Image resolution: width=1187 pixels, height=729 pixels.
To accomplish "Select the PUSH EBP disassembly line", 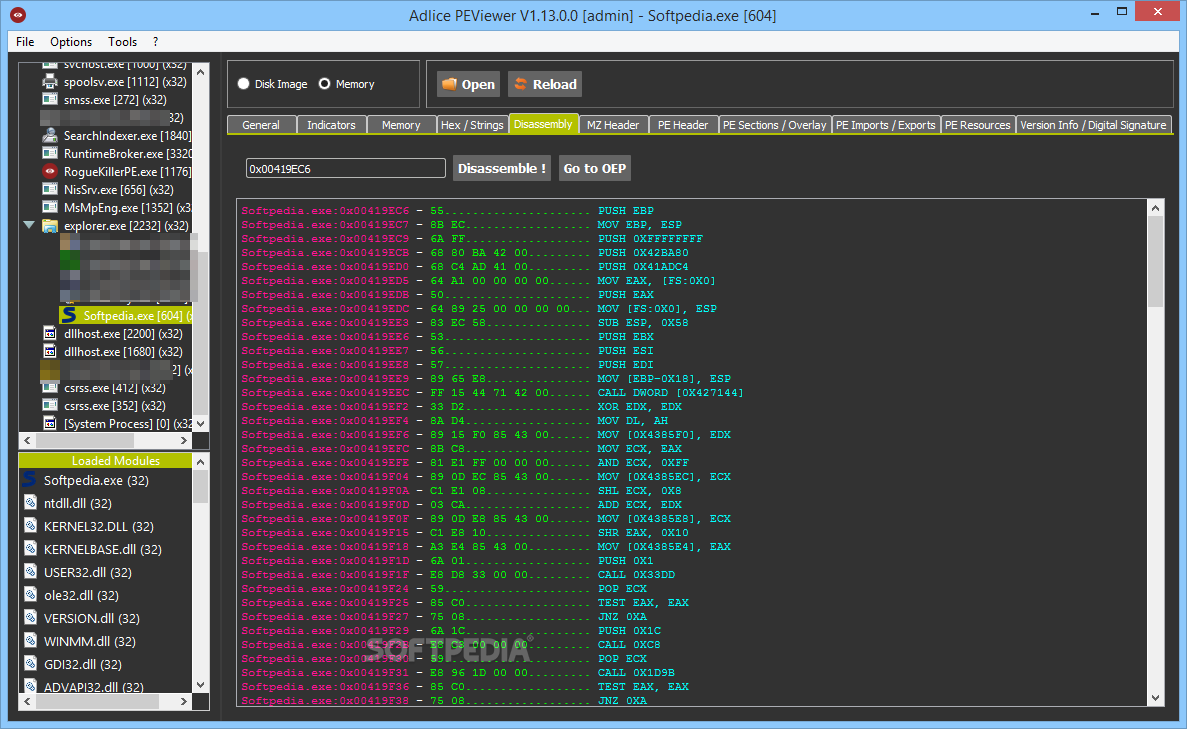I will pos(625,210).
